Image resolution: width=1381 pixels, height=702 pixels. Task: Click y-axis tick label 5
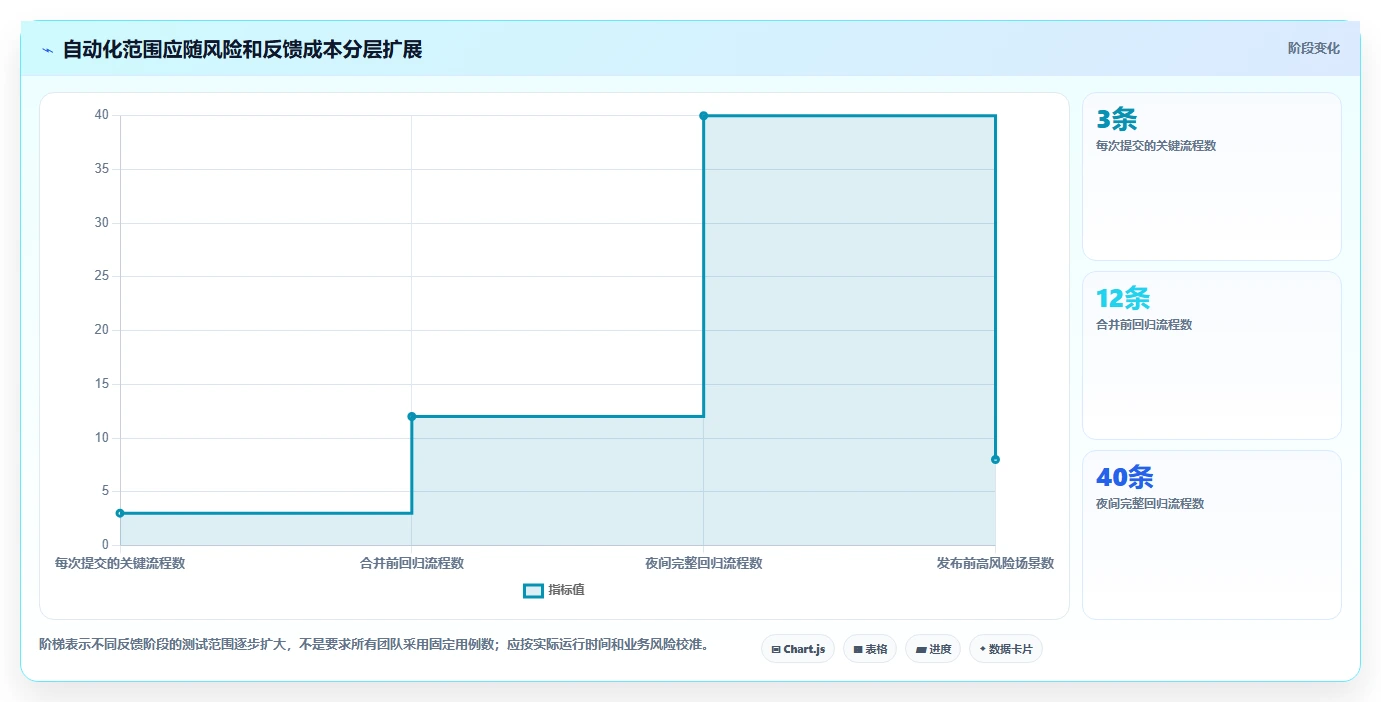pos(105,491)
